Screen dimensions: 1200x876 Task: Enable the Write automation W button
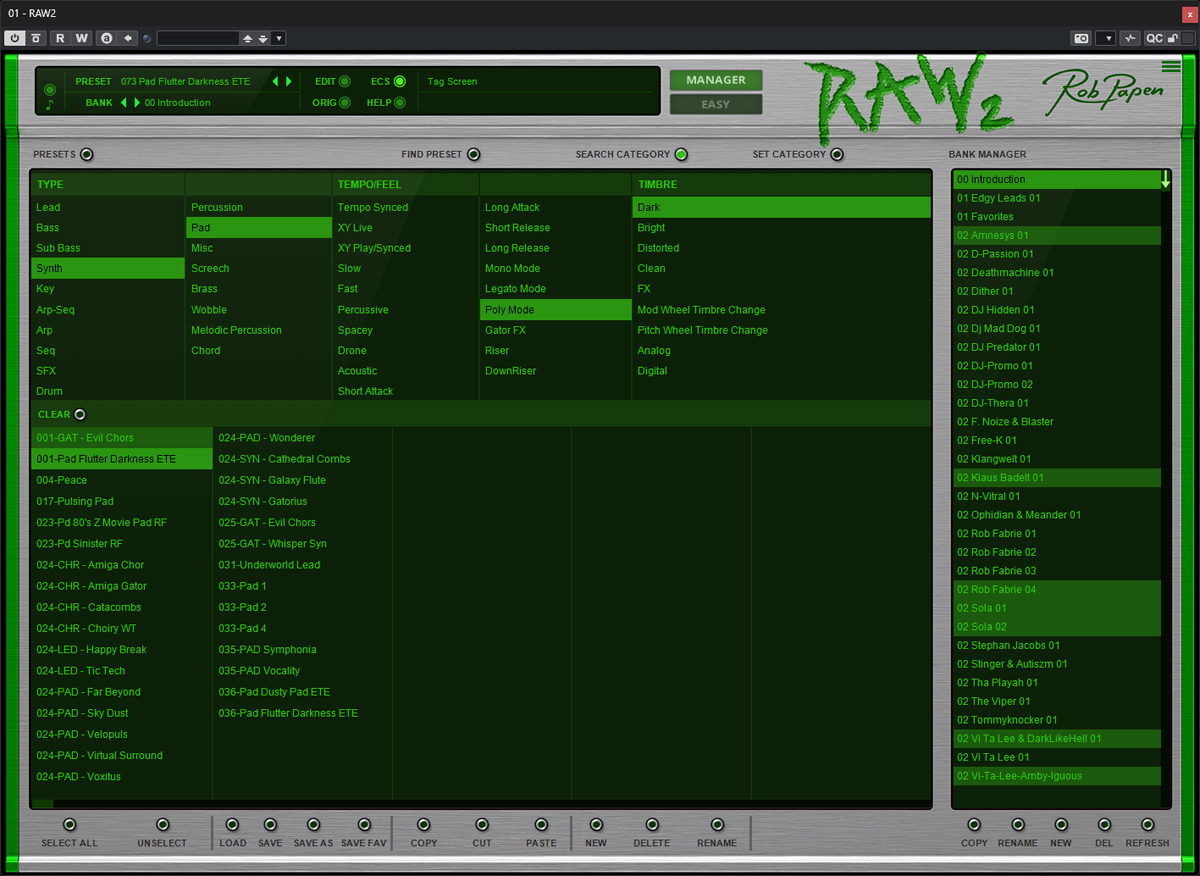(x=82, y=38)
